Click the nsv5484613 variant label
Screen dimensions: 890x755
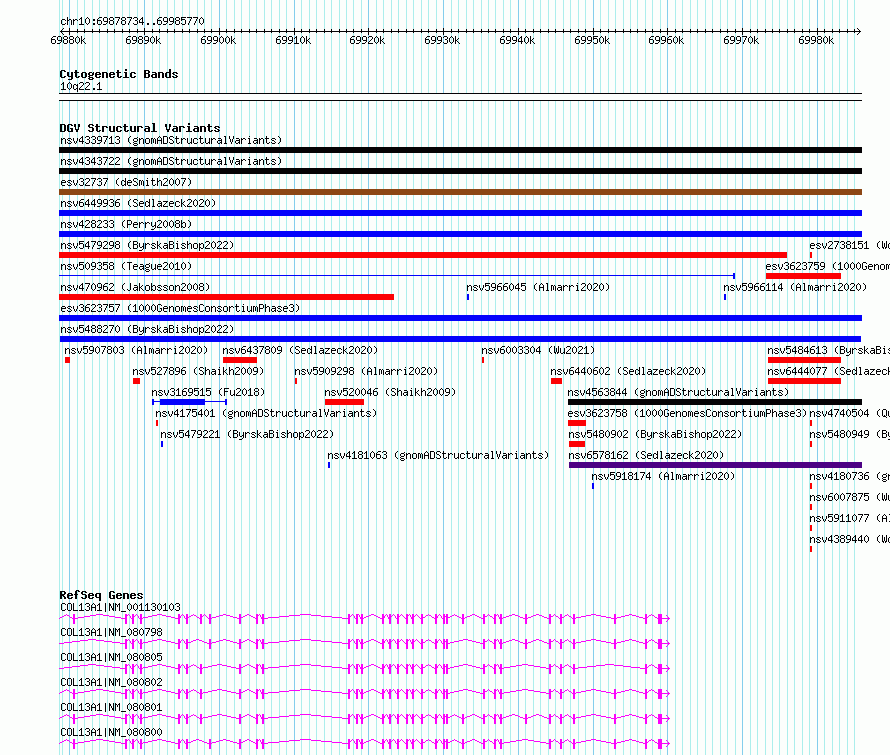pos(828,350)
